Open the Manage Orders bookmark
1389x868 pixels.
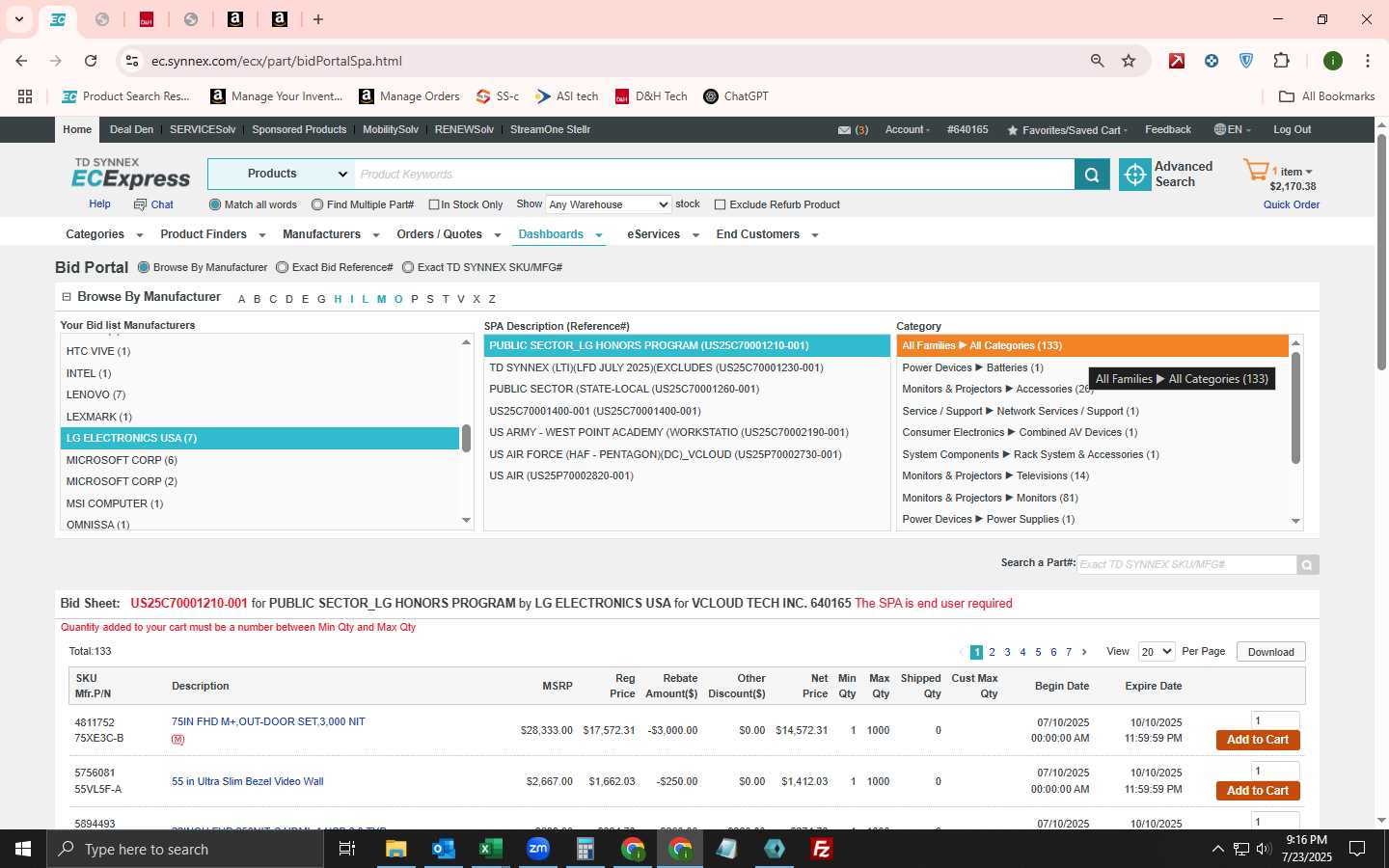tap(409, 96)
